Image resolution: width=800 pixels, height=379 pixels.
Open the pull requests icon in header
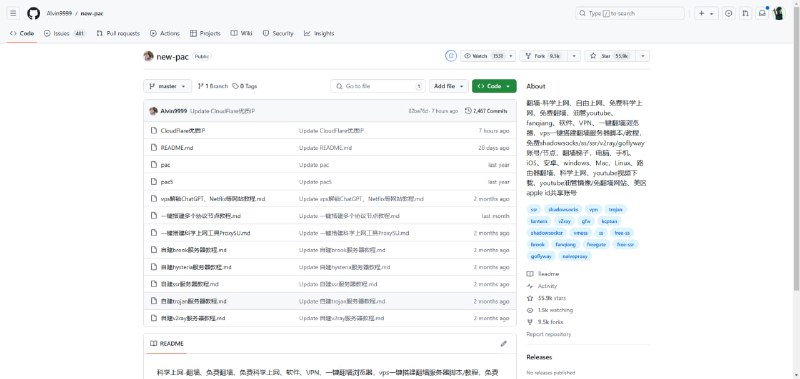click(x=745, y=13)
